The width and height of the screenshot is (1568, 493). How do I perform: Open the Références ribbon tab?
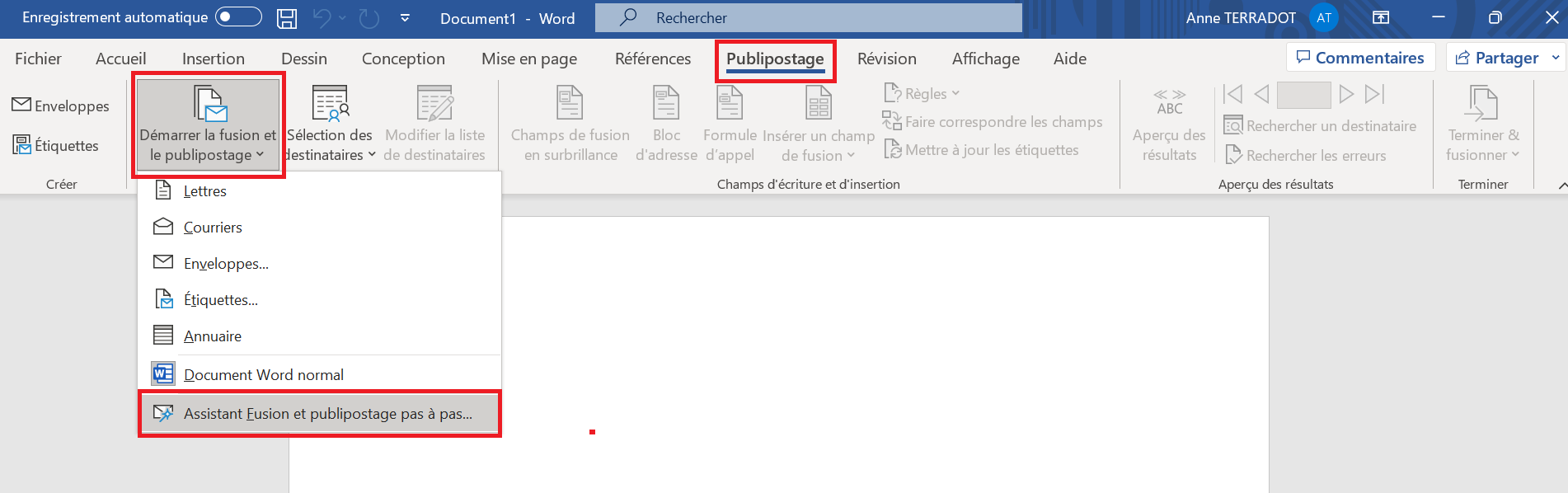(x=652, y=59)
